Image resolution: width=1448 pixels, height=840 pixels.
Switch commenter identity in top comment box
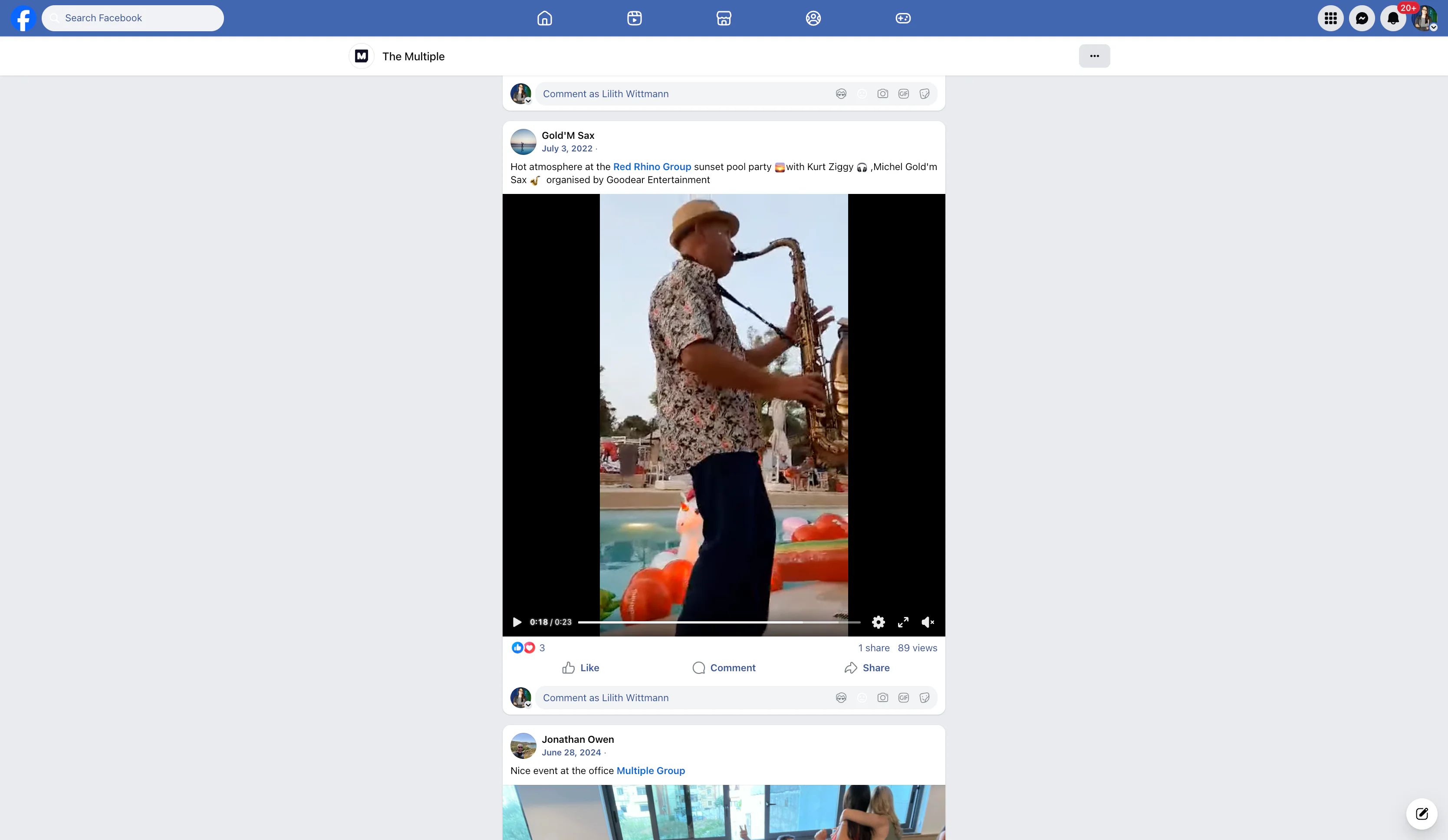(520, 94)
